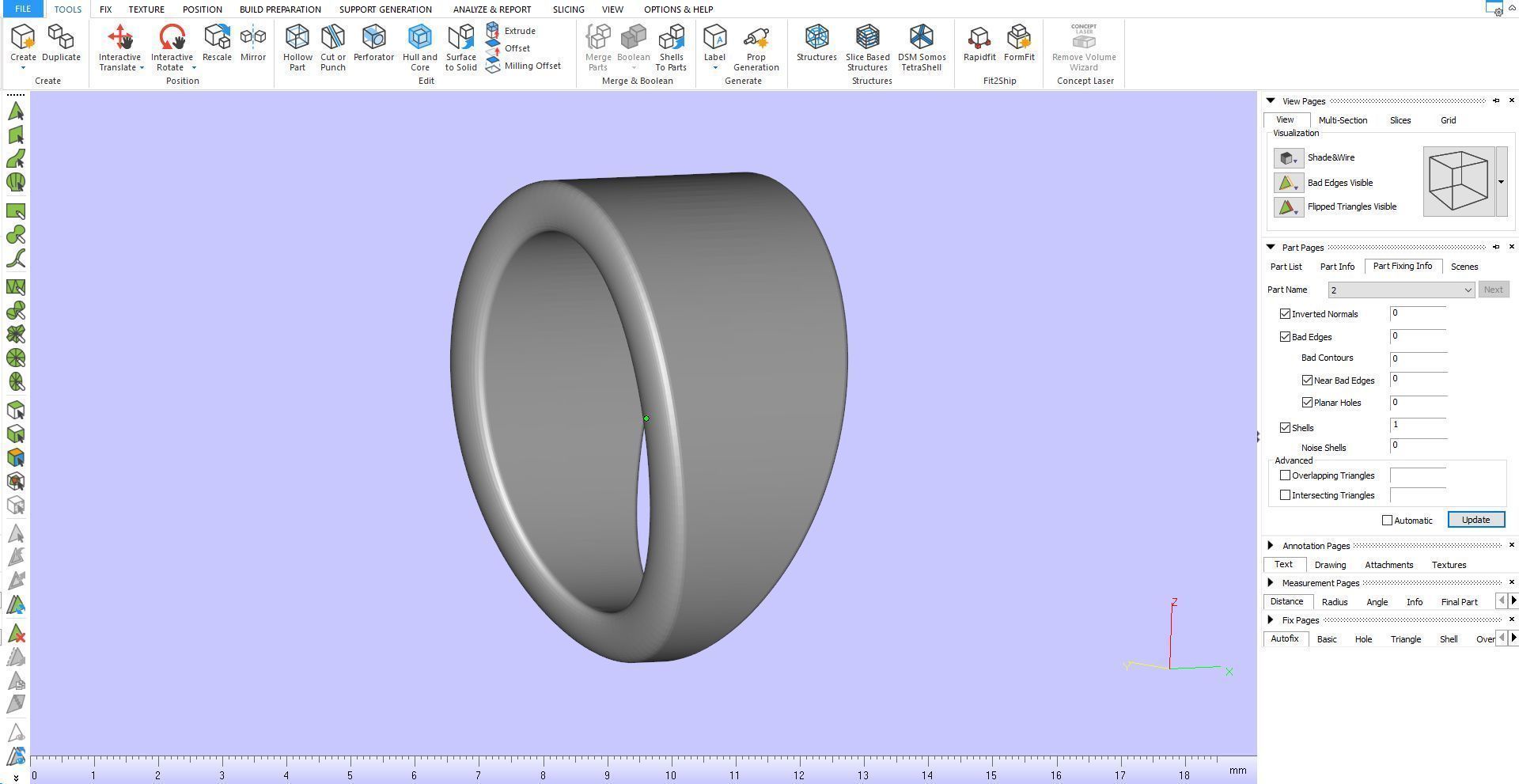Launch the Rapidfit tool

(x=979, y=43)
